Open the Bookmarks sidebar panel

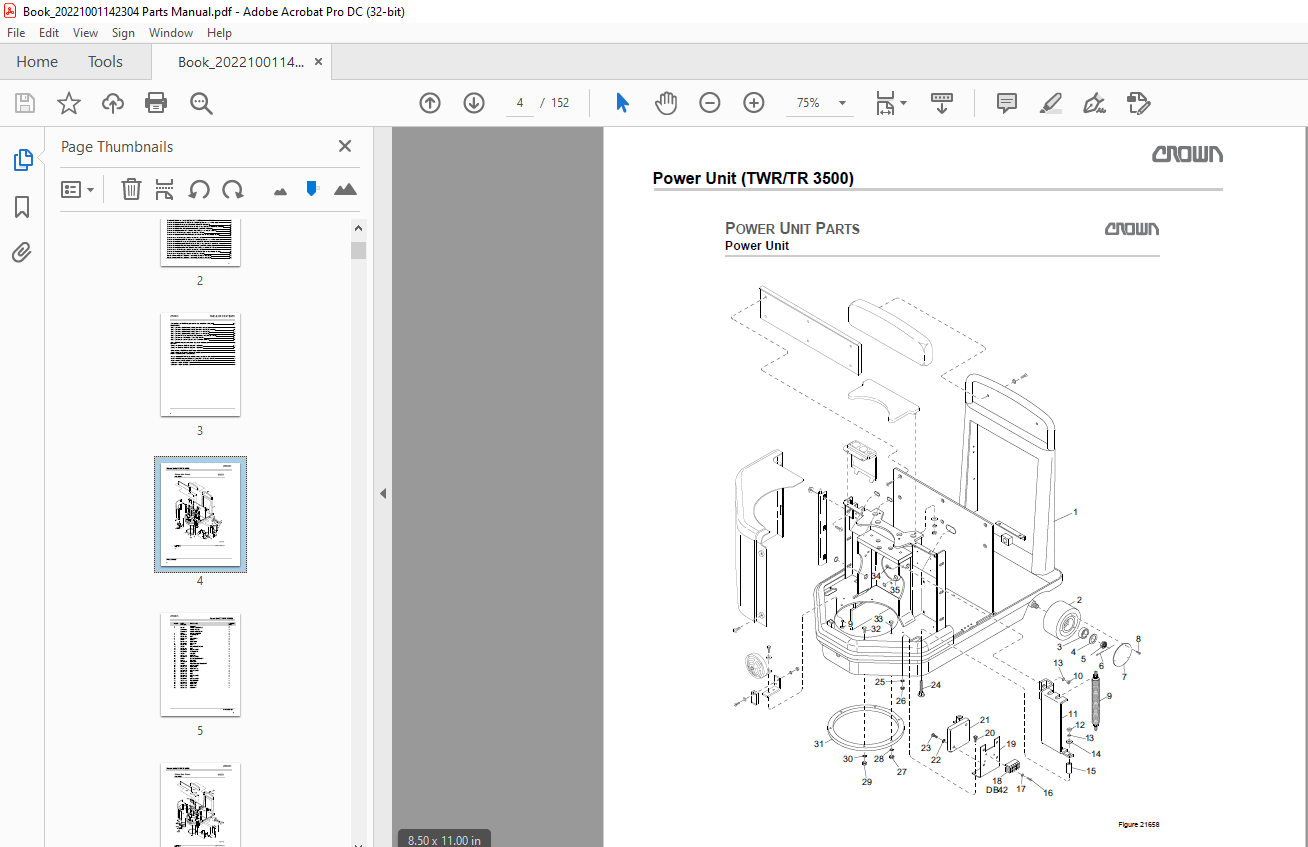point(22,207)
